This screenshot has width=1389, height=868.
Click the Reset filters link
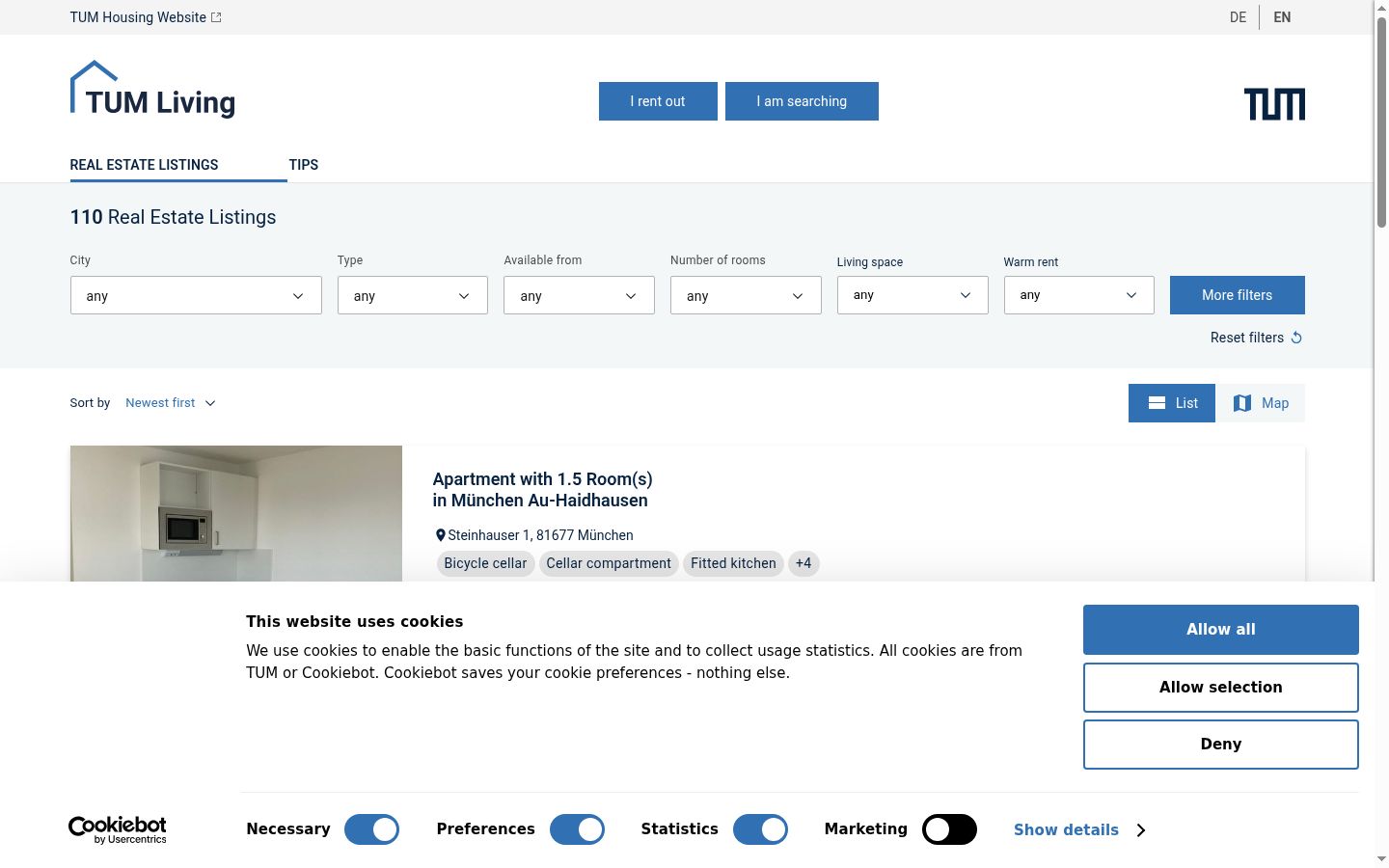pyautogui.click(x=1257, y=338)
